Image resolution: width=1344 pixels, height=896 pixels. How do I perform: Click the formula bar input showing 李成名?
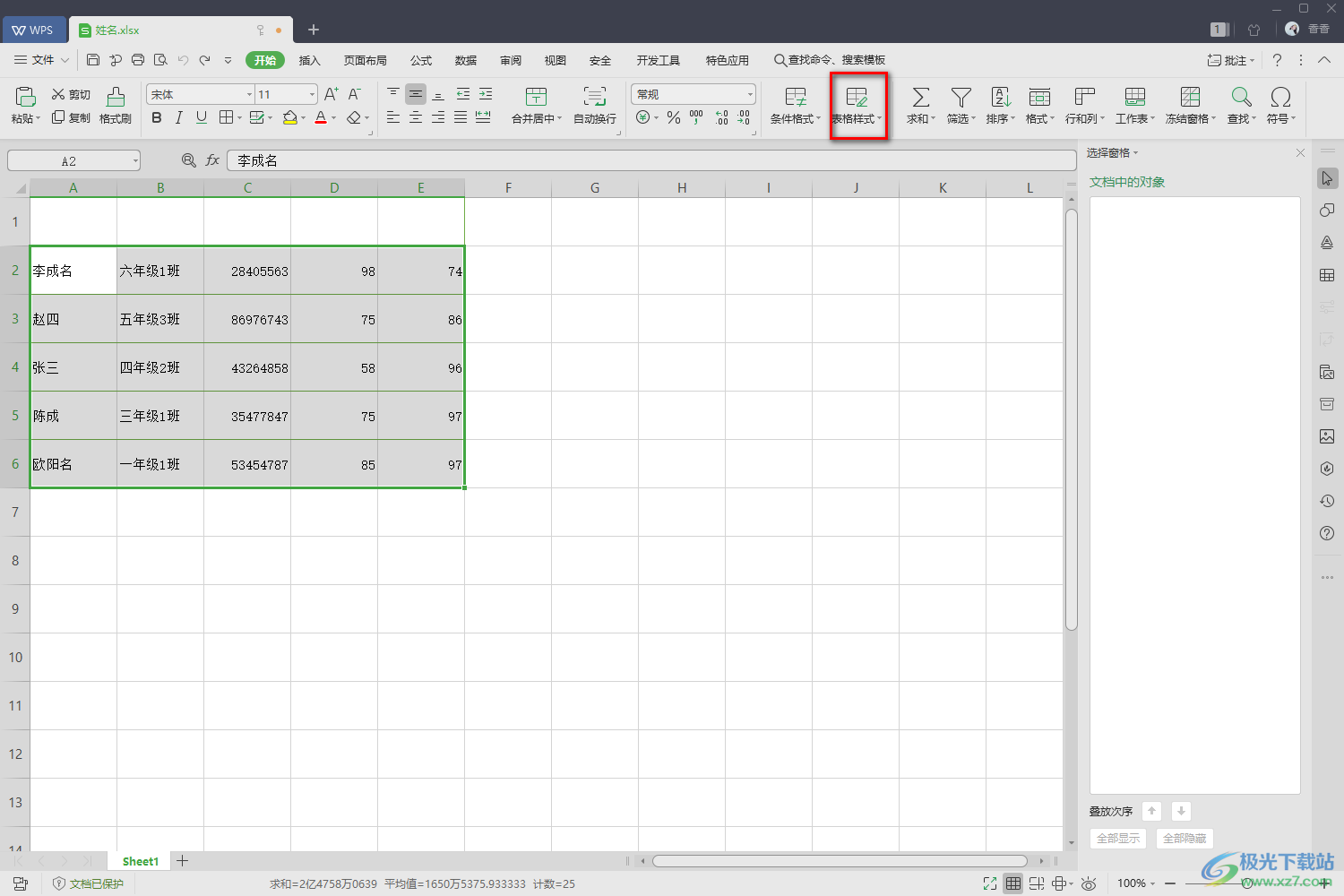(x=651, y=160)
